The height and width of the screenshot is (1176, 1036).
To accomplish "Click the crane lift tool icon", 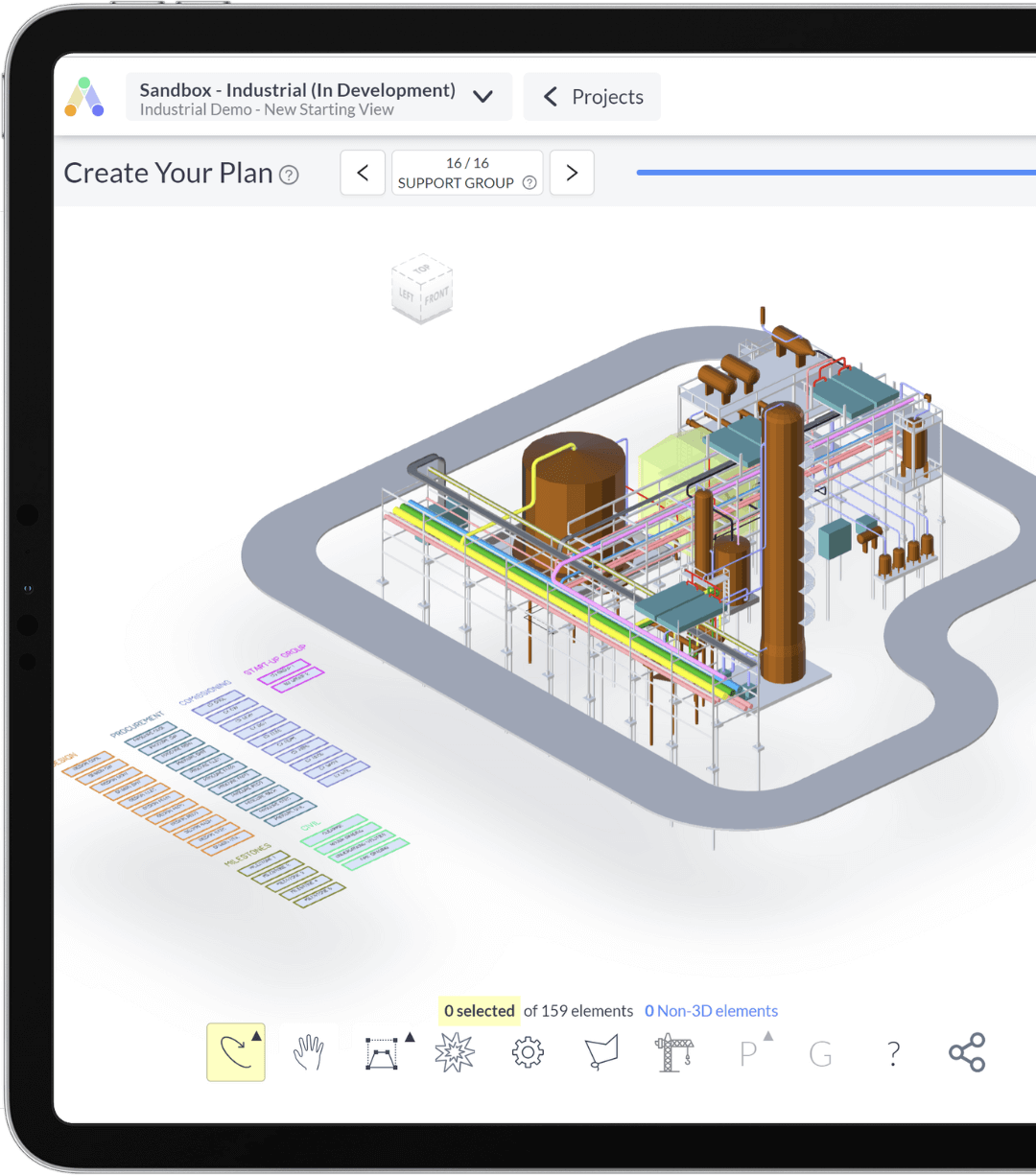I will tap(674, 1051).
